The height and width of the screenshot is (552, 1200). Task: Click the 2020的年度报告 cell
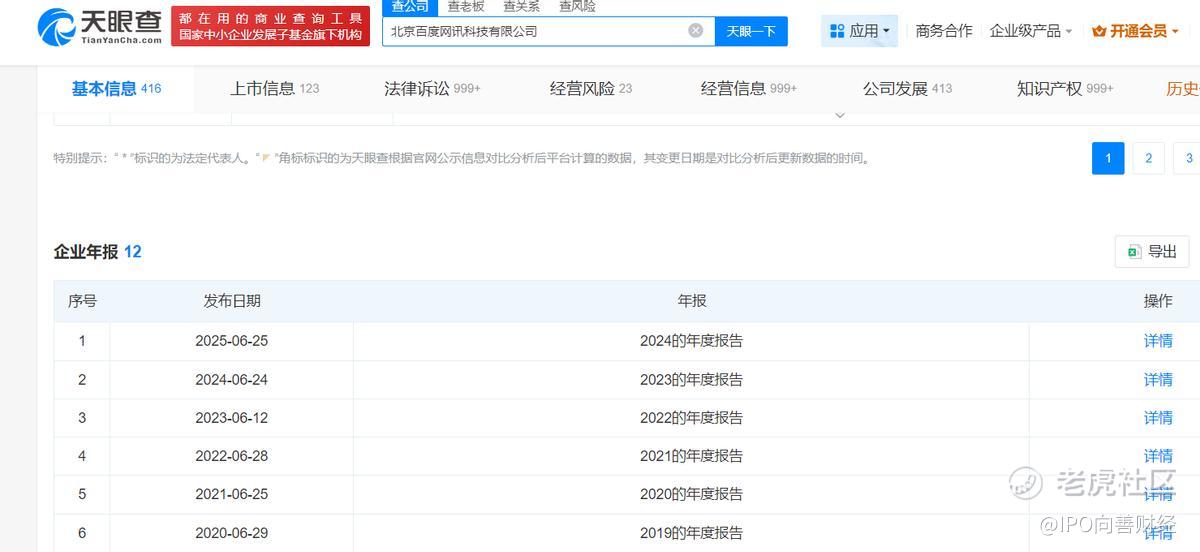692,494
